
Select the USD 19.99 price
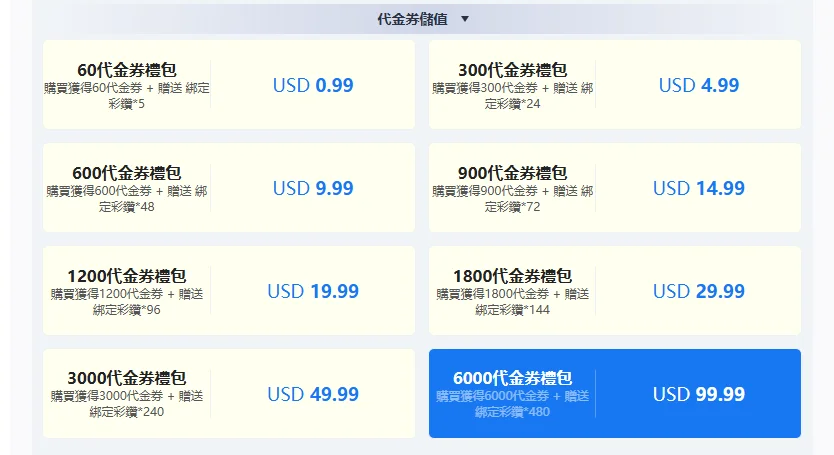click(x=313, y=291)
